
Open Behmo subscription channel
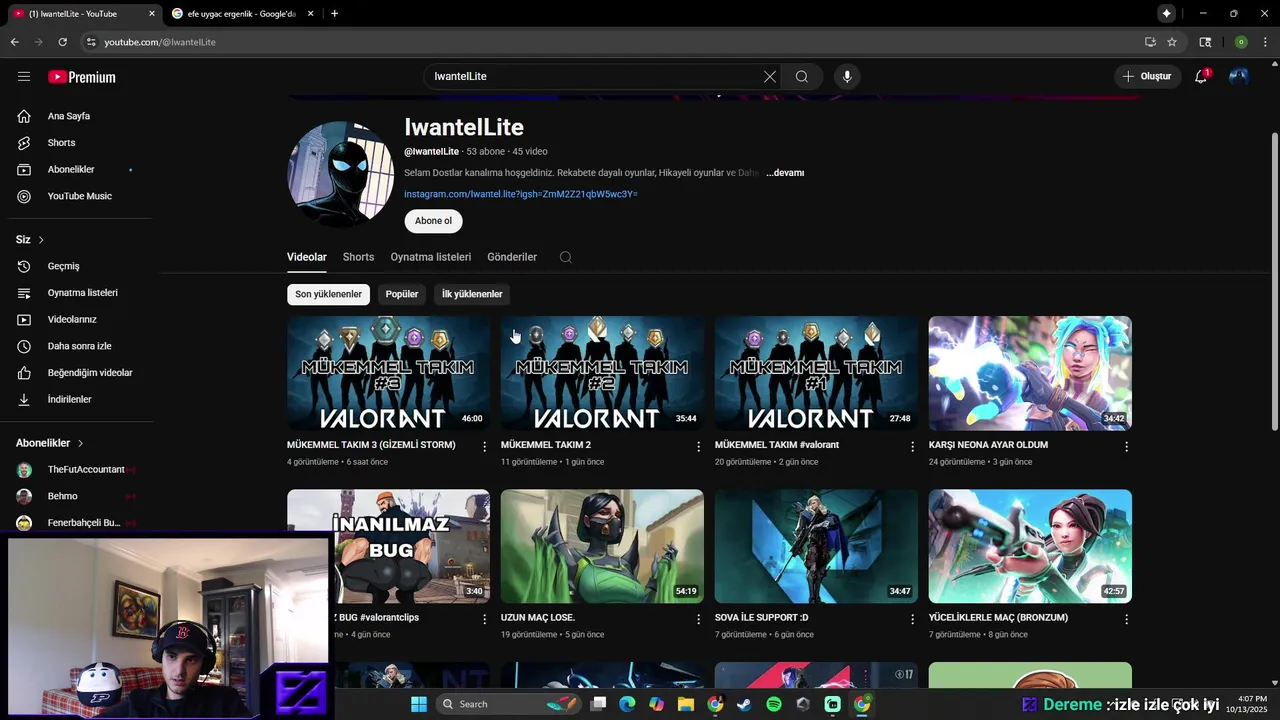pyautogui.click(x=62, y=496)
